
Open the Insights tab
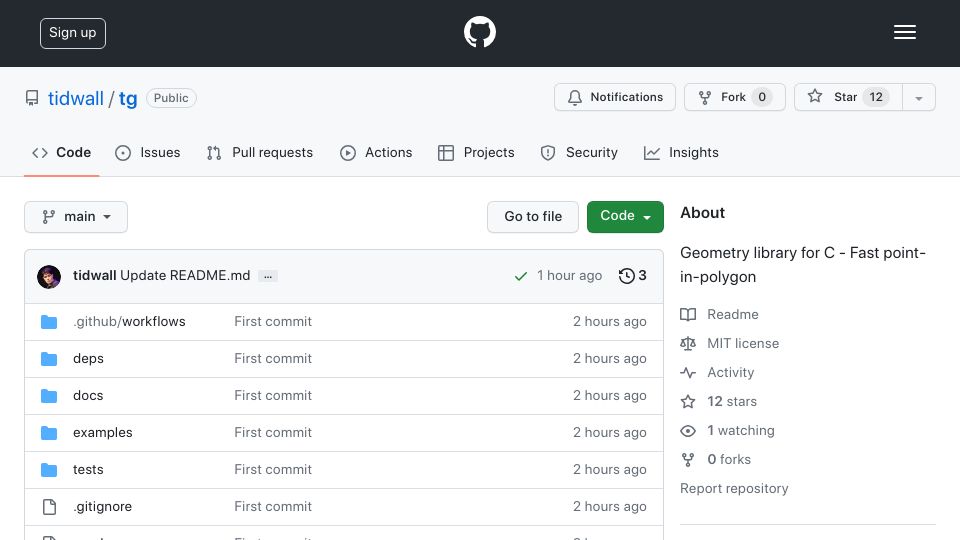[681, 152]
